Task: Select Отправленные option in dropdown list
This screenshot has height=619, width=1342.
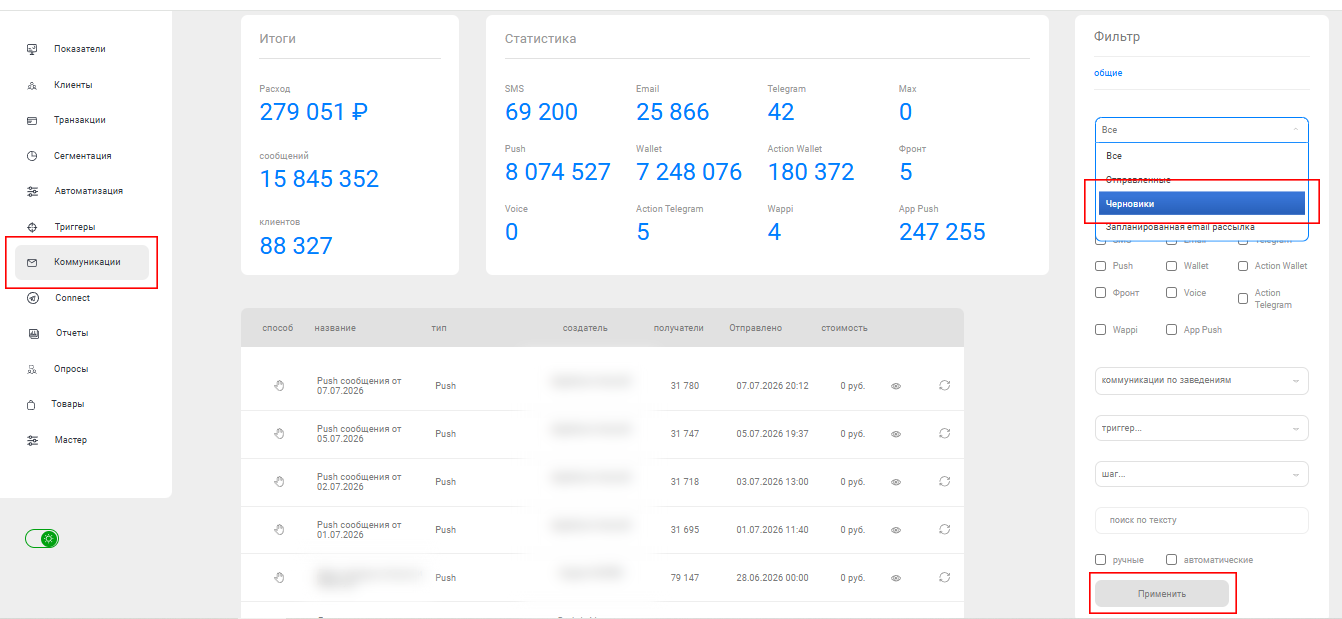Action: click(1202, 179)
